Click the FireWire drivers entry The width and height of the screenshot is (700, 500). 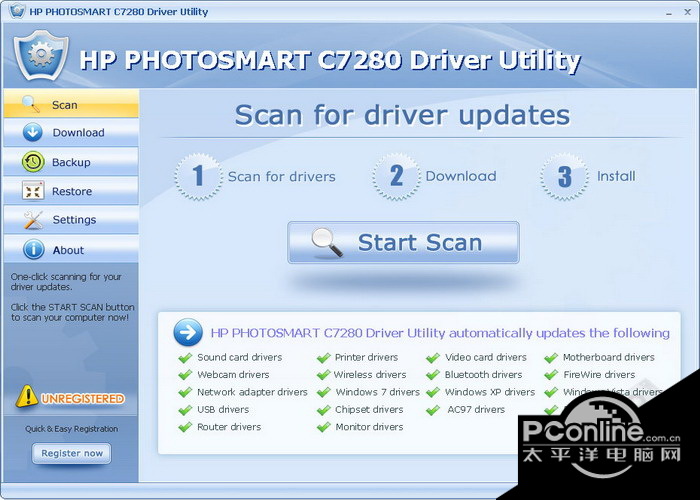[599, 375]
